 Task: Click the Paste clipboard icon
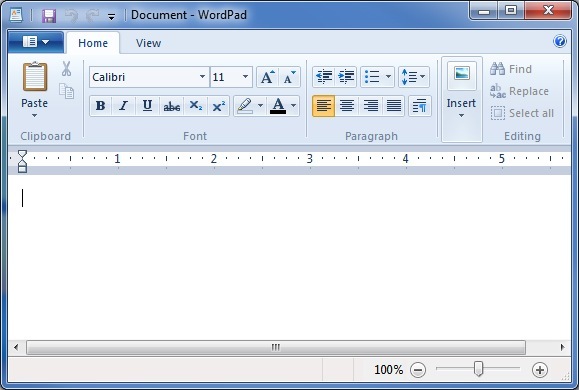point(35,77)
